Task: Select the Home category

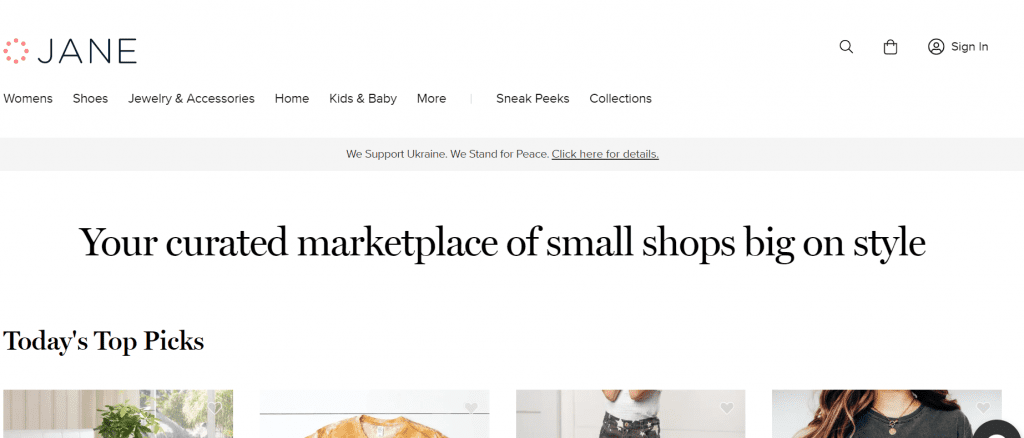Action: tap(292, 99)
